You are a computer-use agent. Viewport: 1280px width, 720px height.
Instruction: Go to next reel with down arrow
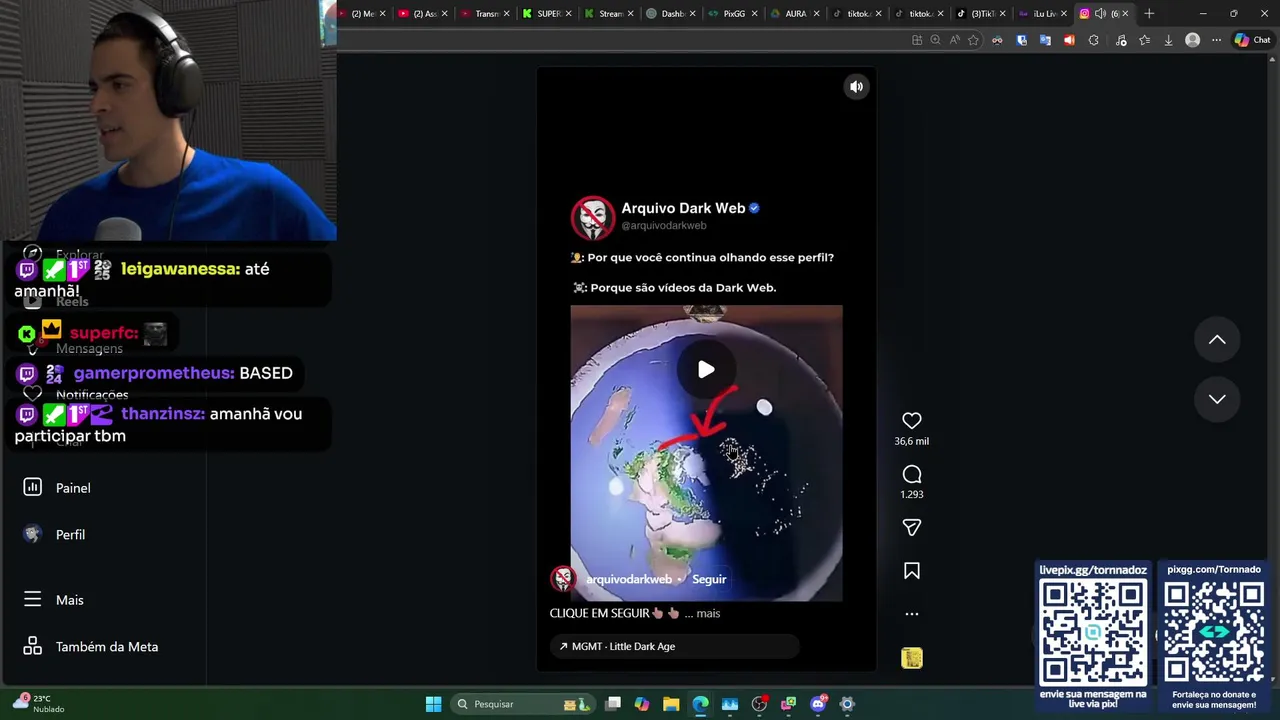[1217, 399]
